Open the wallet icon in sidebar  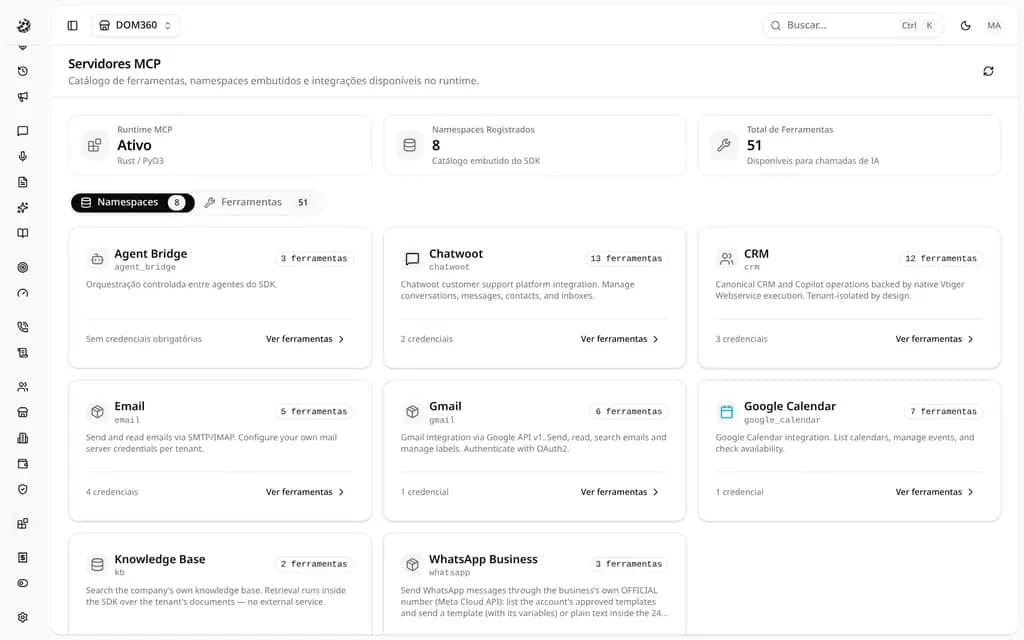coord(23,464)
